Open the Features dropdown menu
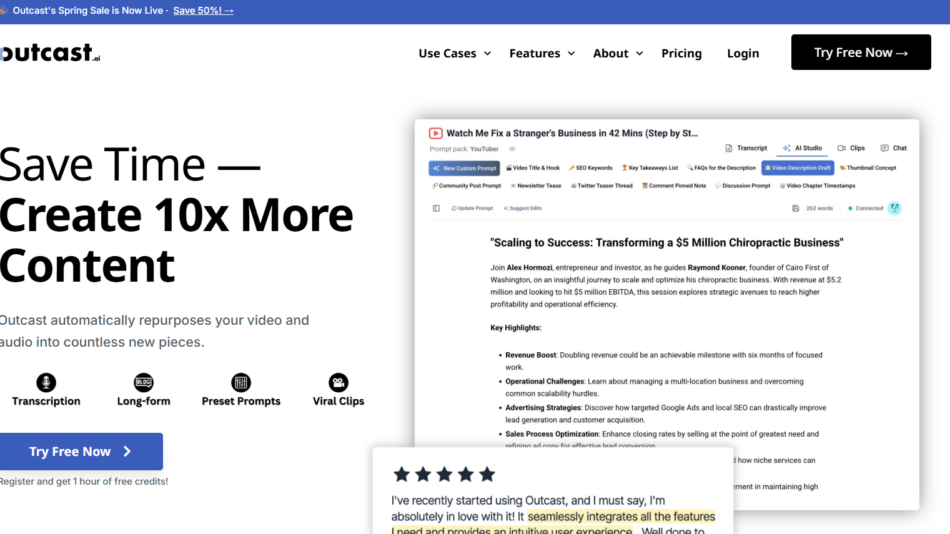Screen dimensions: 950x534 [x=543, y=53]
